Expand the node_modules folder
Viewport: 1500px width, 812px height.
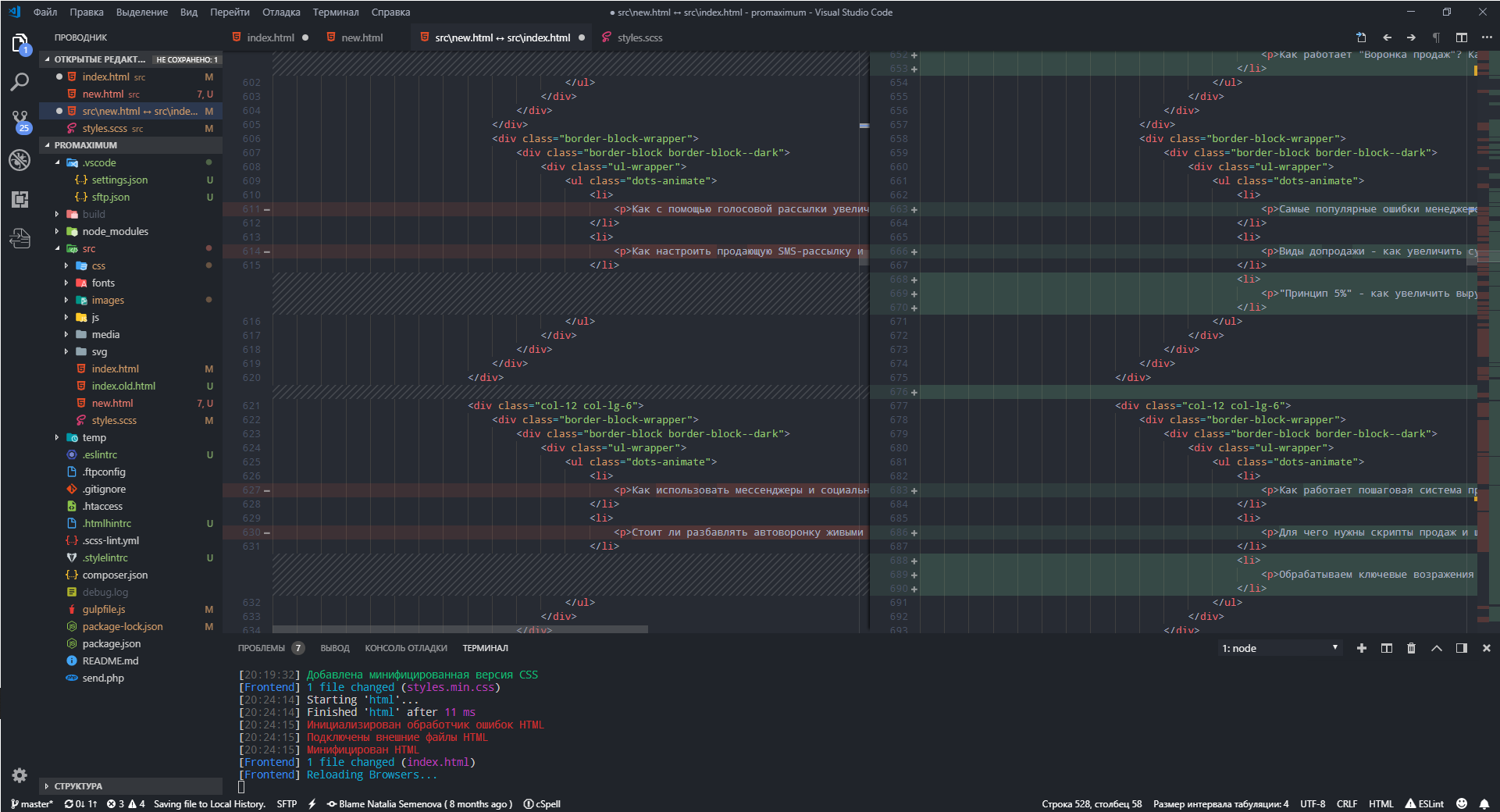pos(115,232)
